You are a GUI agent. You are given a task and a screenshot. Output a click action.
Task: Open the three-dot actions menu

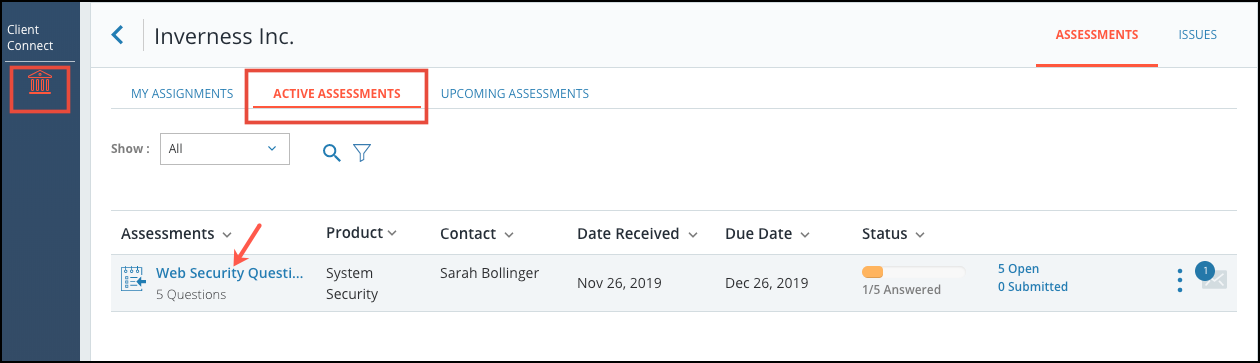point(1180,281)
